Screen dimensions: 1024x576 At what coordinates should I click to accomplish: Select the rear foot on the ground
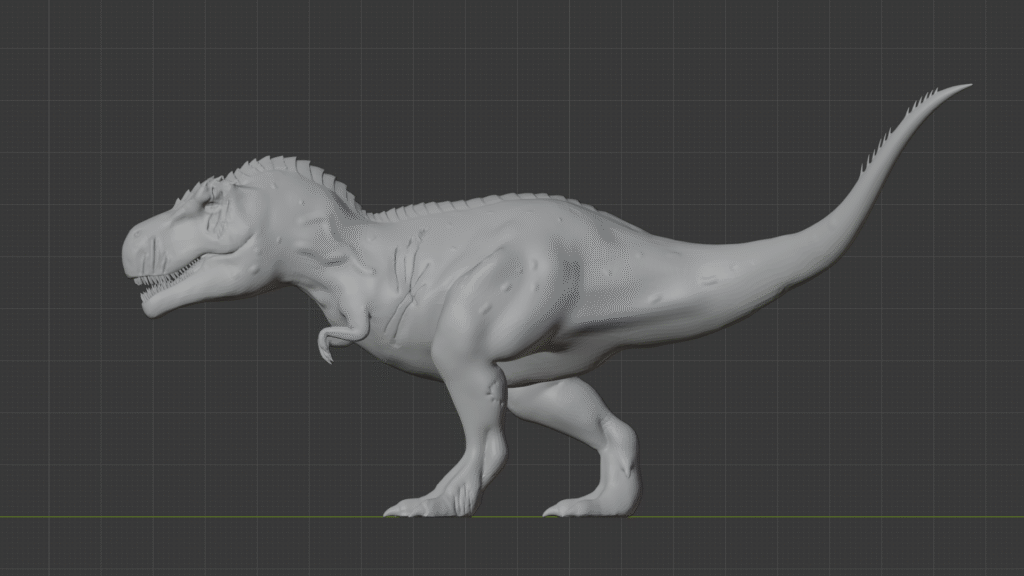585,505
